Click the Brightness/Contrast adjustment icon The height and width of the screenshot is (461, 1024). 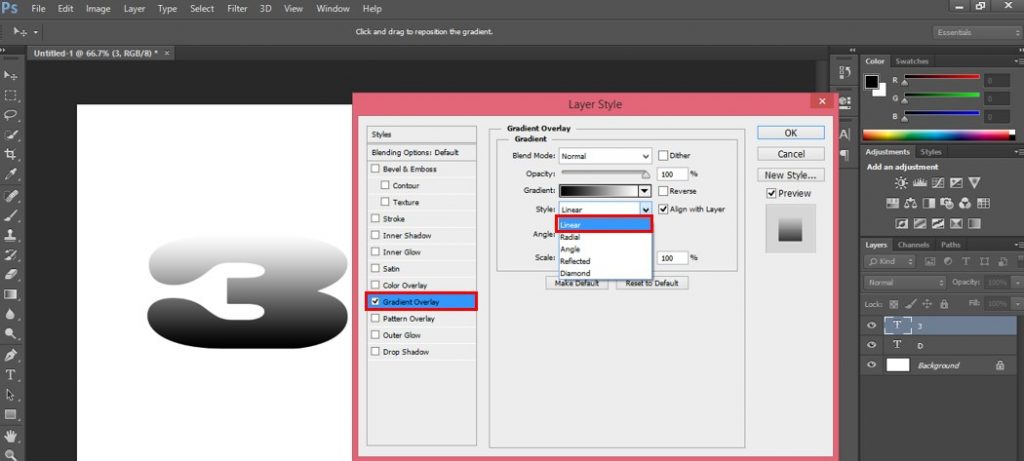901,183
